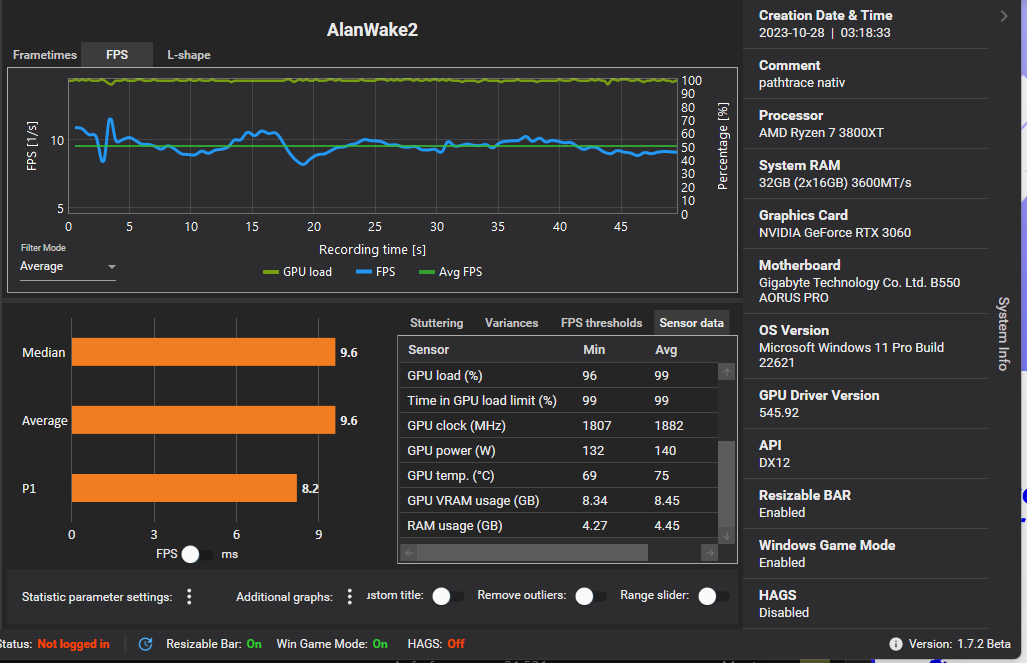Enable the Custom title toggle
Screen dimensions: 1027x663
click(449, 596)
